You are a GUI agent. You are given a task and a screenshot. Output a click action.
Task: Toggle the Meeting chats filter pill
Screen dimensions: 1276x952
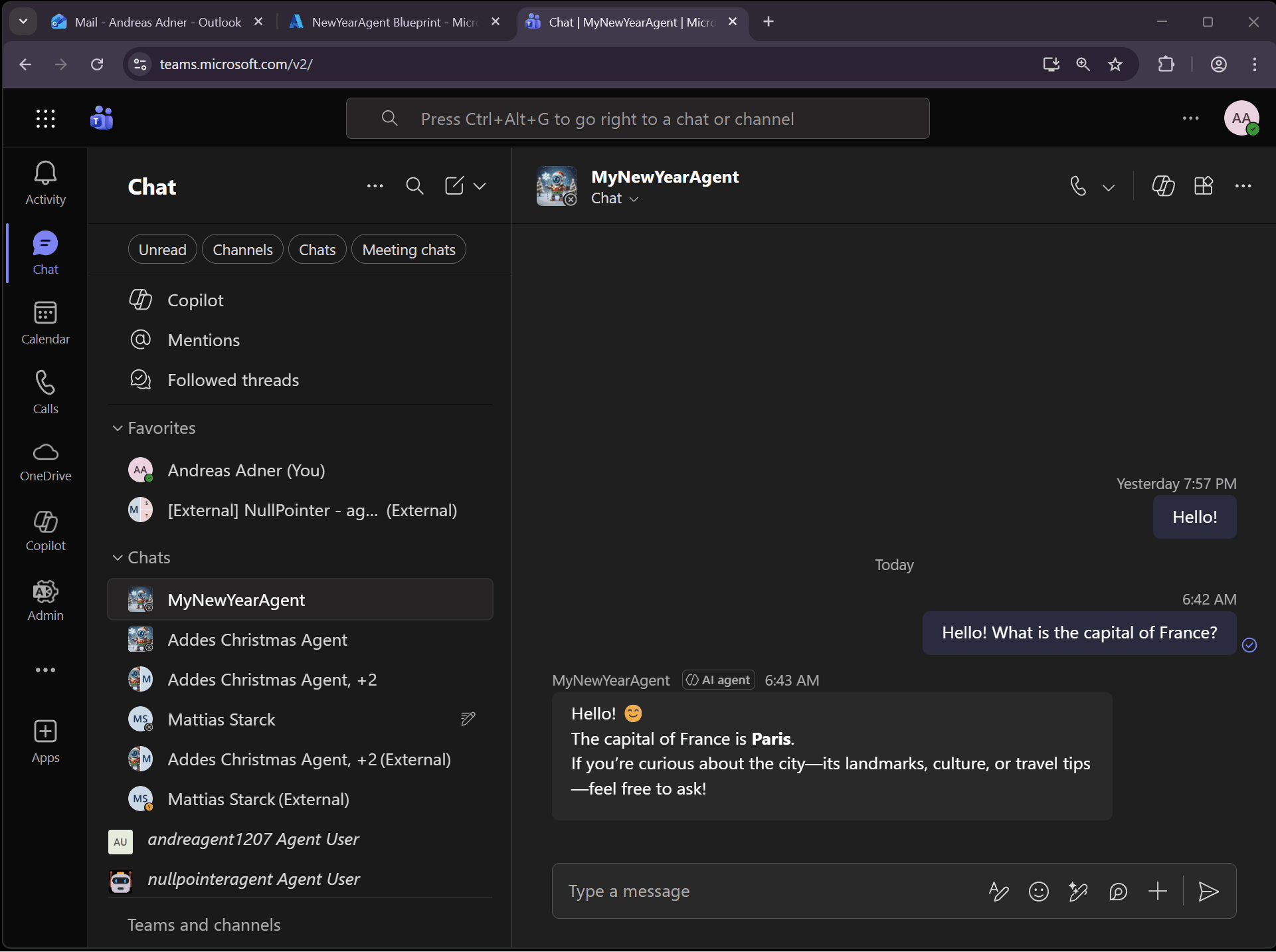[x=409, y=250]
